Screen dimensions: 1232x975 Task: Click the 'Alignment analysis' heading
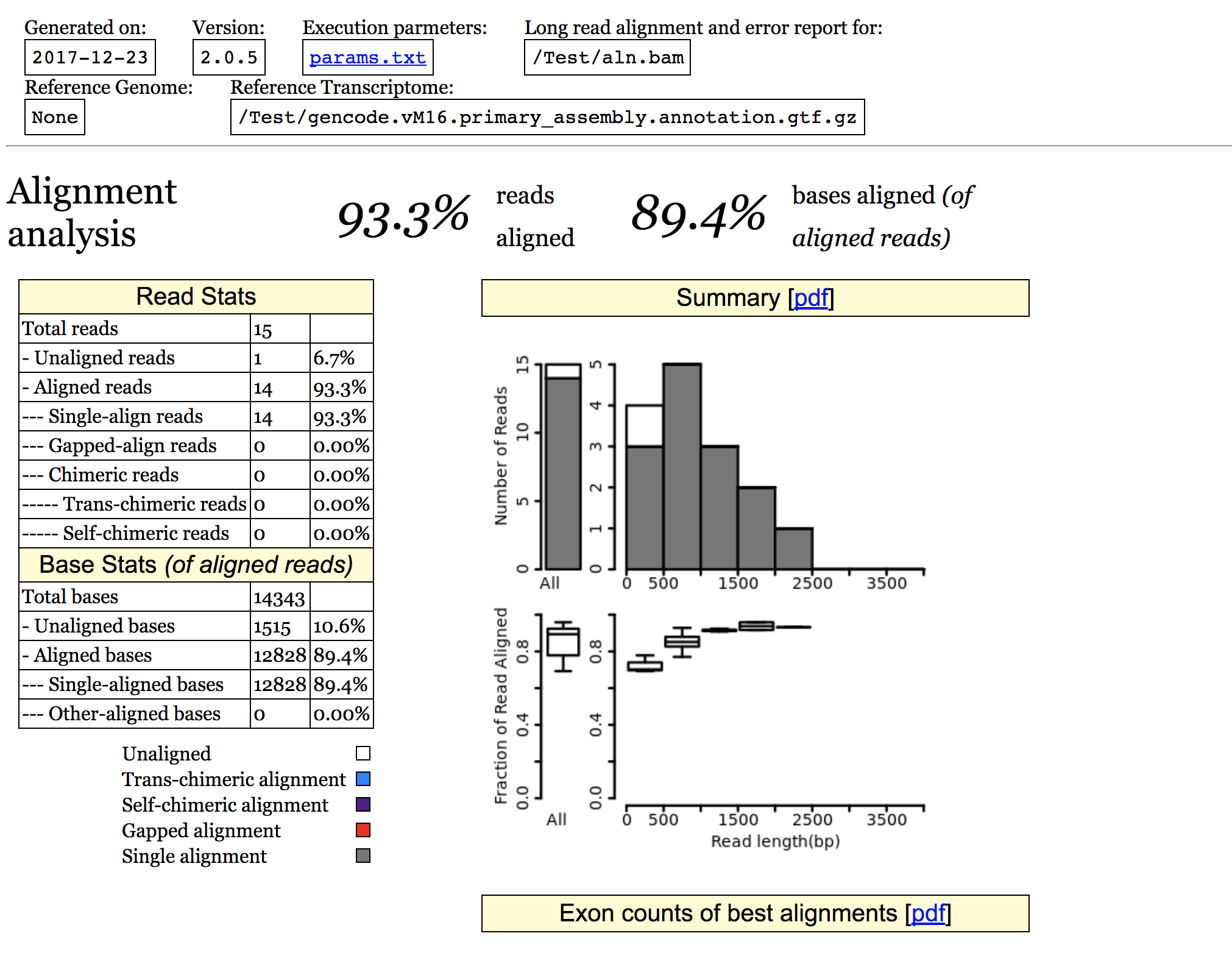(x=92, y=213)
